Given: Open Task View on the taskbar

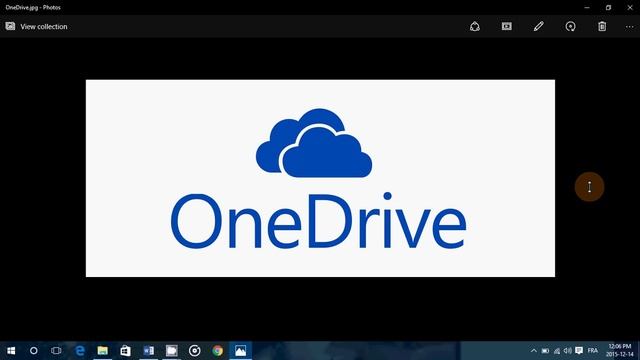Looking at the screenshot, I should point(56,351).
